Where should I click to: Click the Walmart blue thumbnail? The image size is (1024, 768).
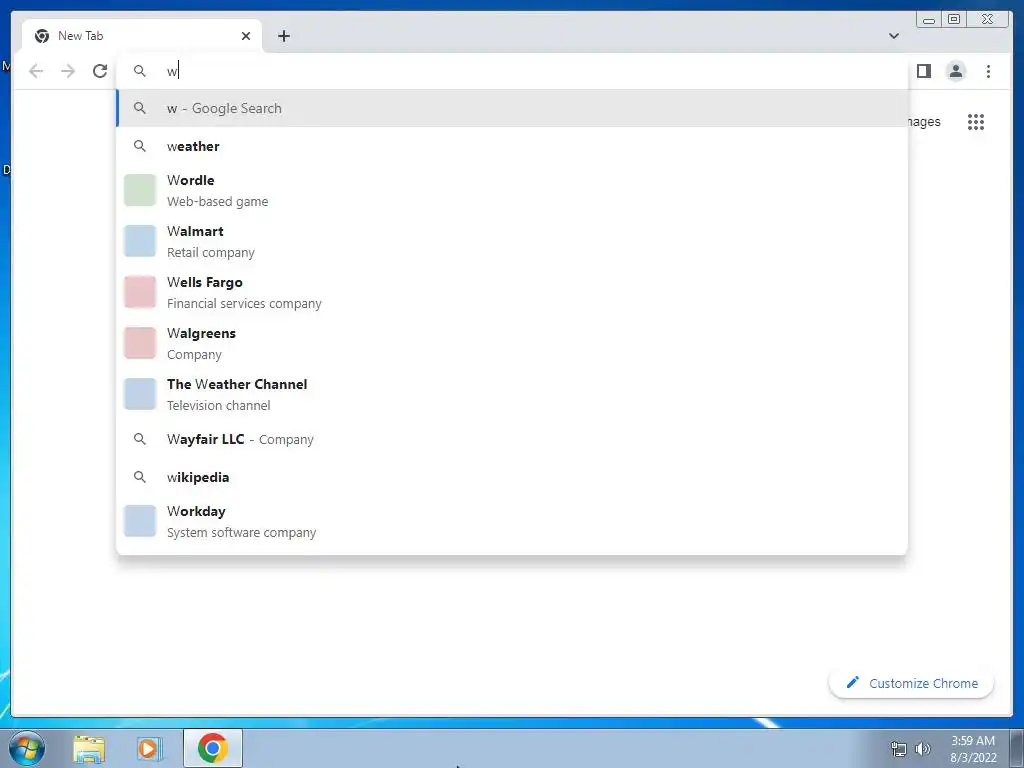pos(140,241)
